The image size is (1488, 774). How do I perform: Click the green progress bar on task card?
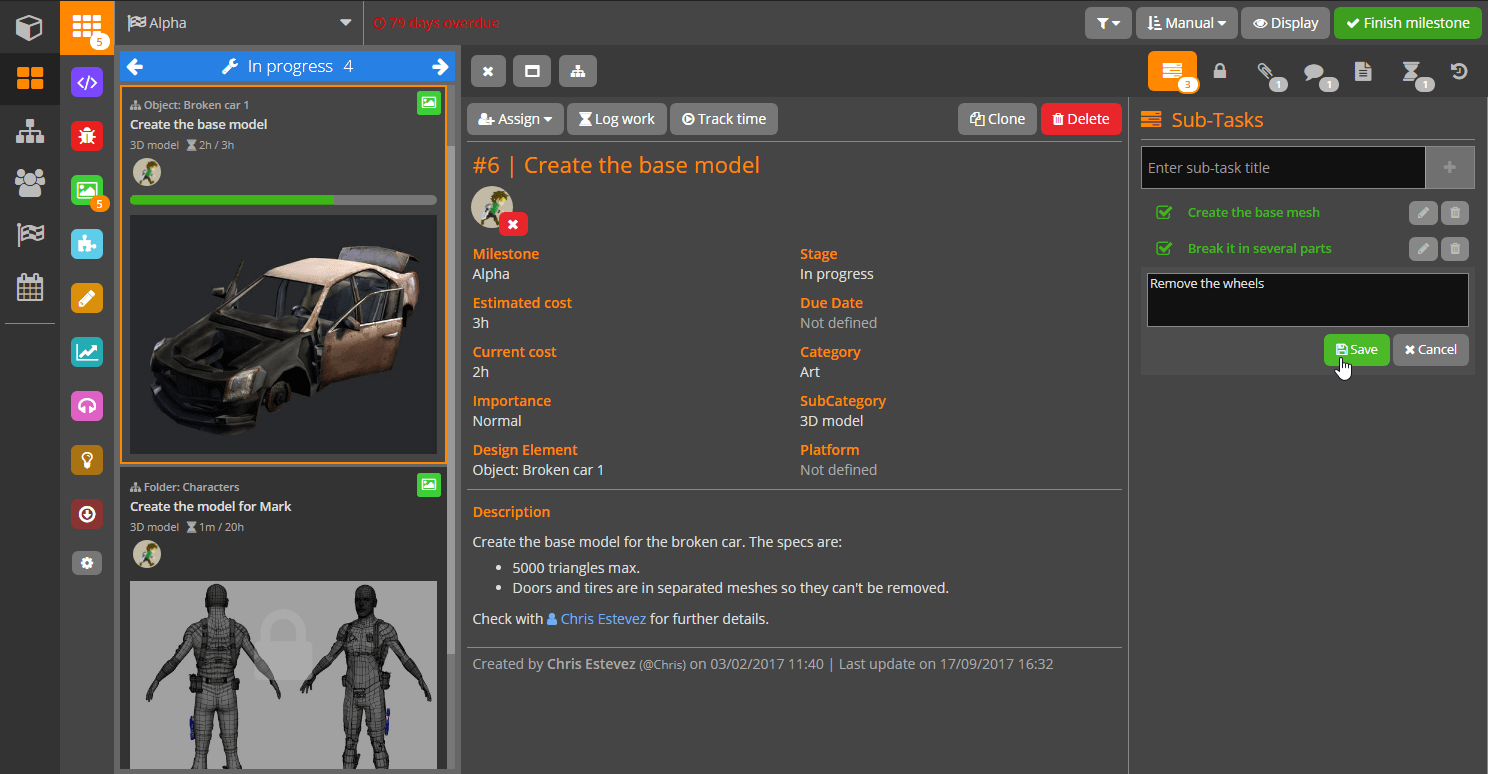click(x=283, y=200)
